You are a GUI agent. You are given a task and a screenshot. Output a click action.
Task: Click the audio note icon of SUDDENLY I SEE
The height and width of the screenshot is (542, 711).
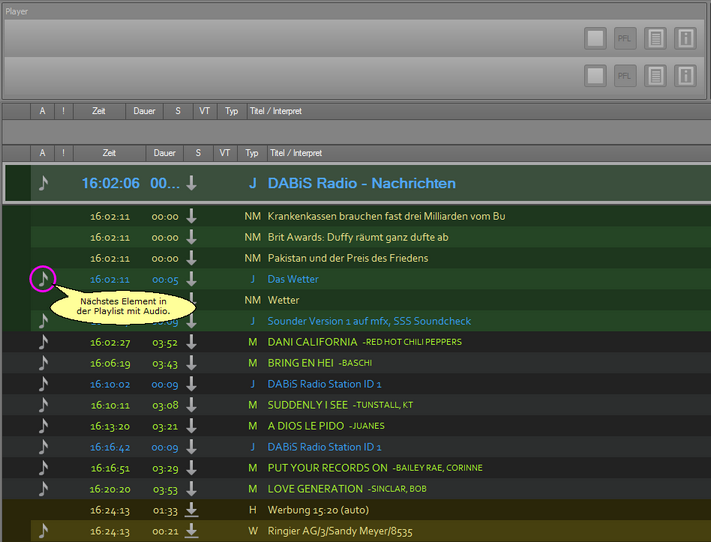43,405
